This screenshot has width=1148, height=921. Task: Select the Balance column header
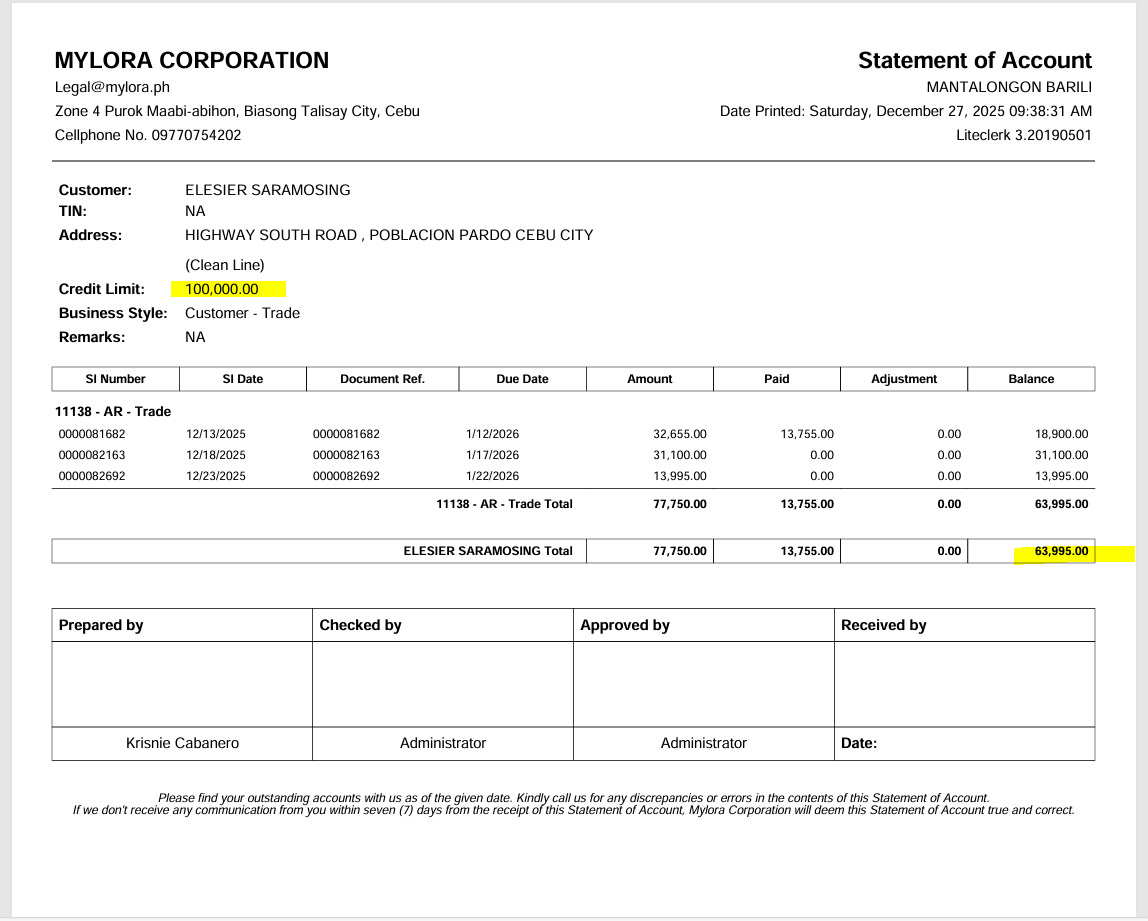click(x=1031, y=379)
